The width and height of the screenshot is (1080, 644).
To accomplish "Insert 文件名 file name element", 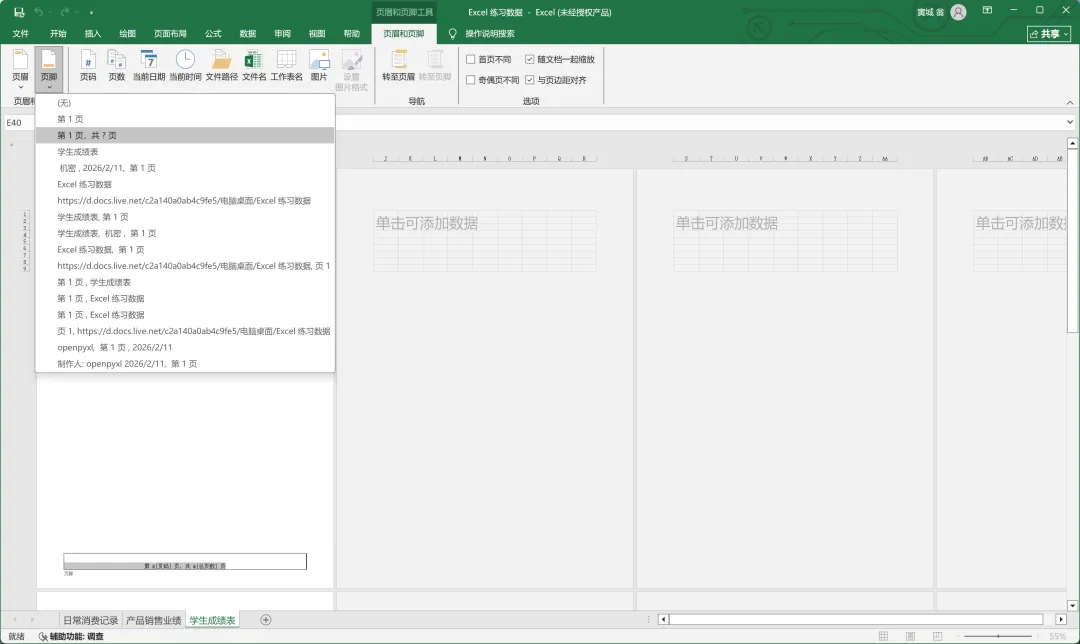I will click(254, 66).
